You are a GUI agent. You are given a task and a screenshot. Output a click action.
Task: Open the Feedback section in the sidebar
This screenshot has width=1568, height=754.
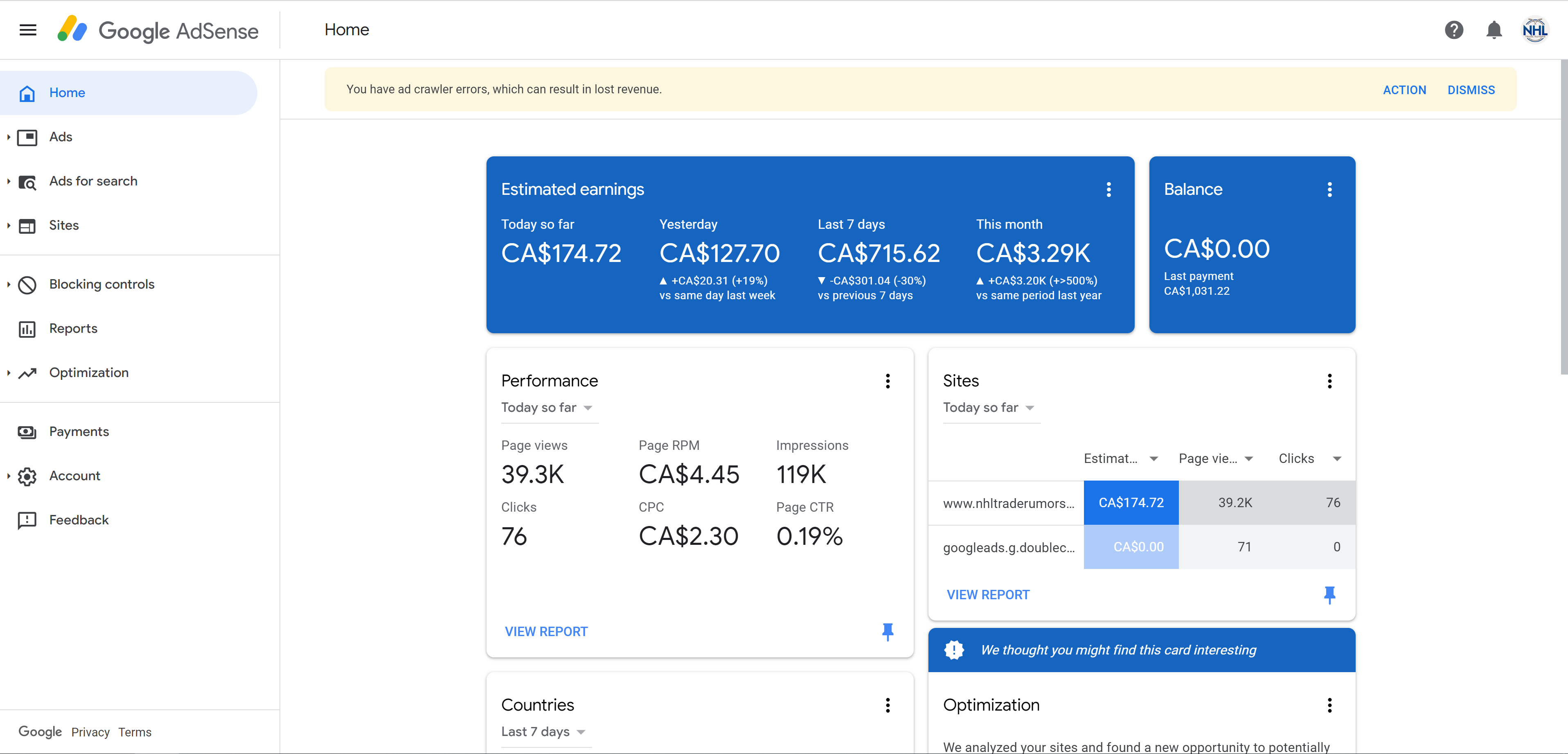[x=79, y=519]
